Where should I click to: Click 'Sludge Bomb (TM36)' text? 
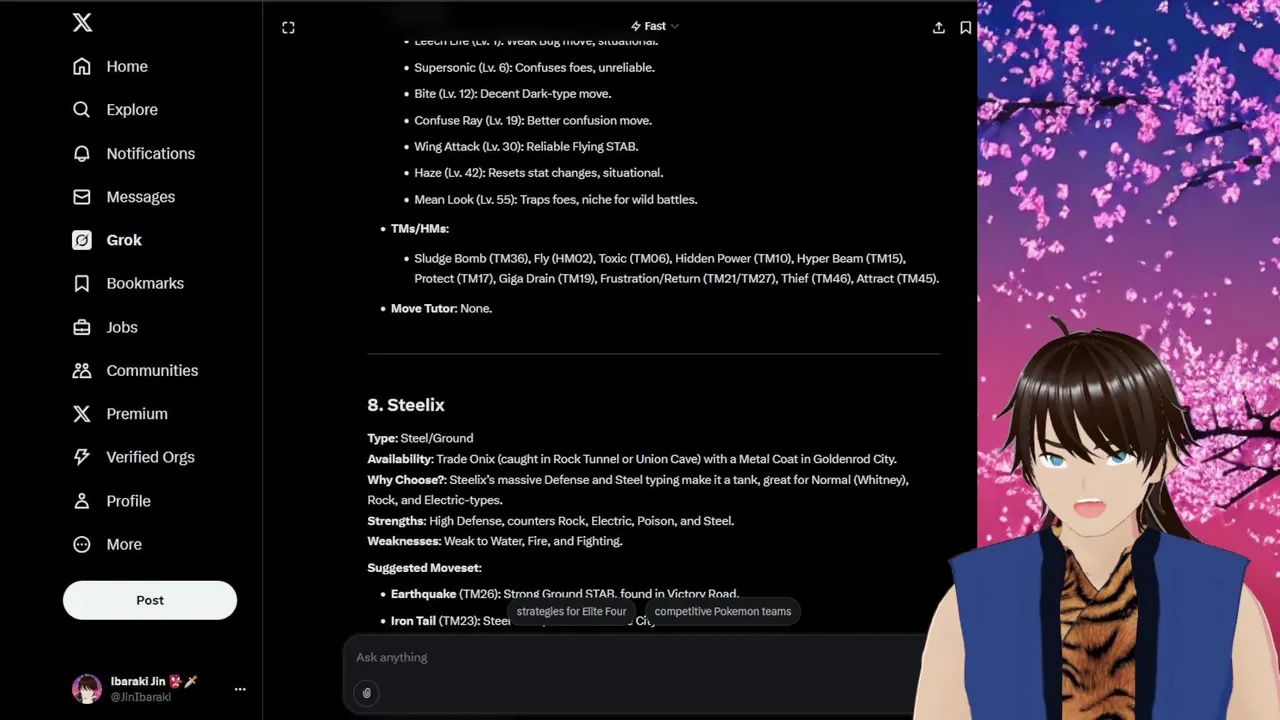tap(470, 258)
